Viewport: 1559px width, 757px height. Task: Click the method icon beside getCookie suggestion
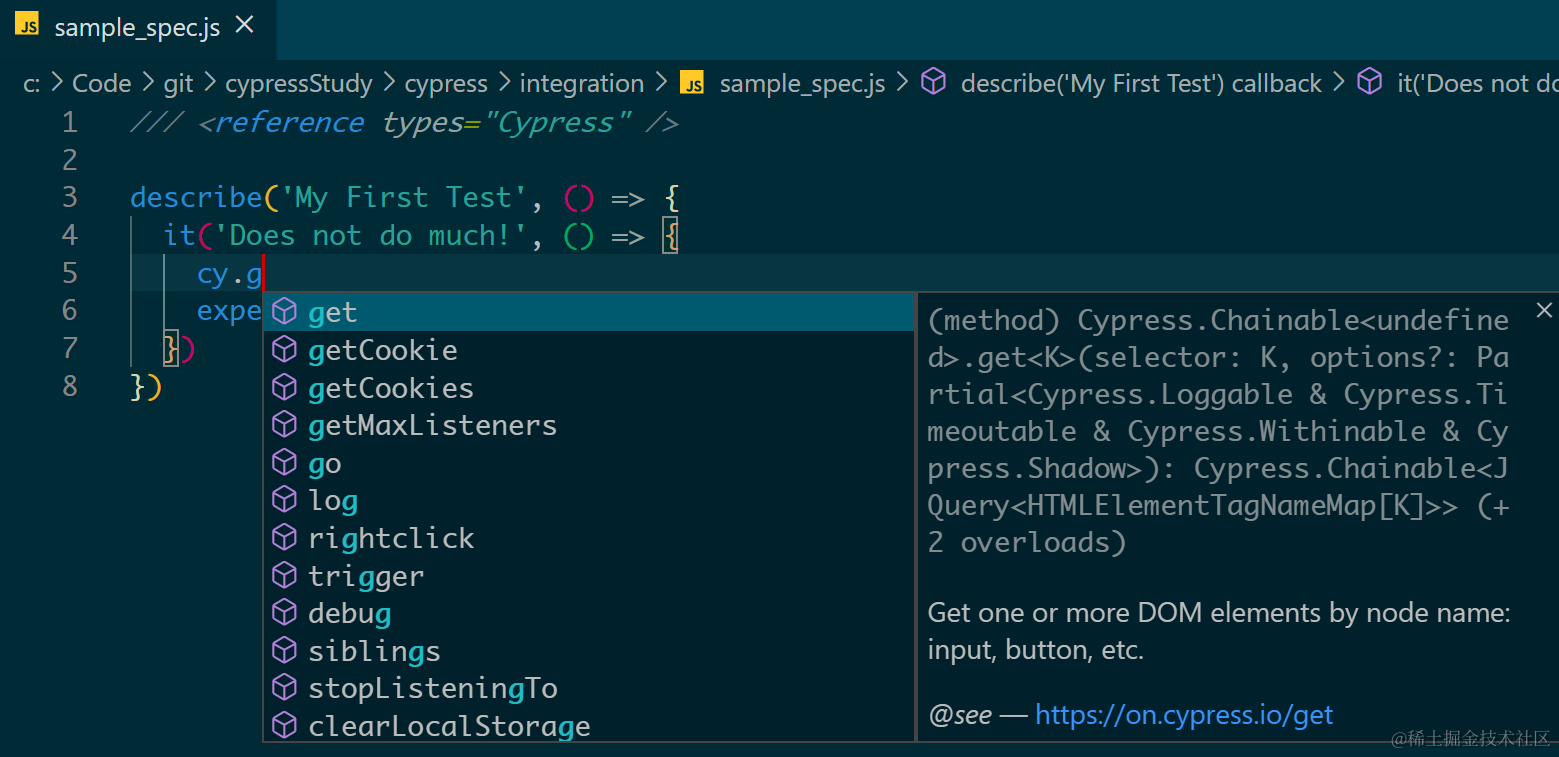[x=285, y=350]
